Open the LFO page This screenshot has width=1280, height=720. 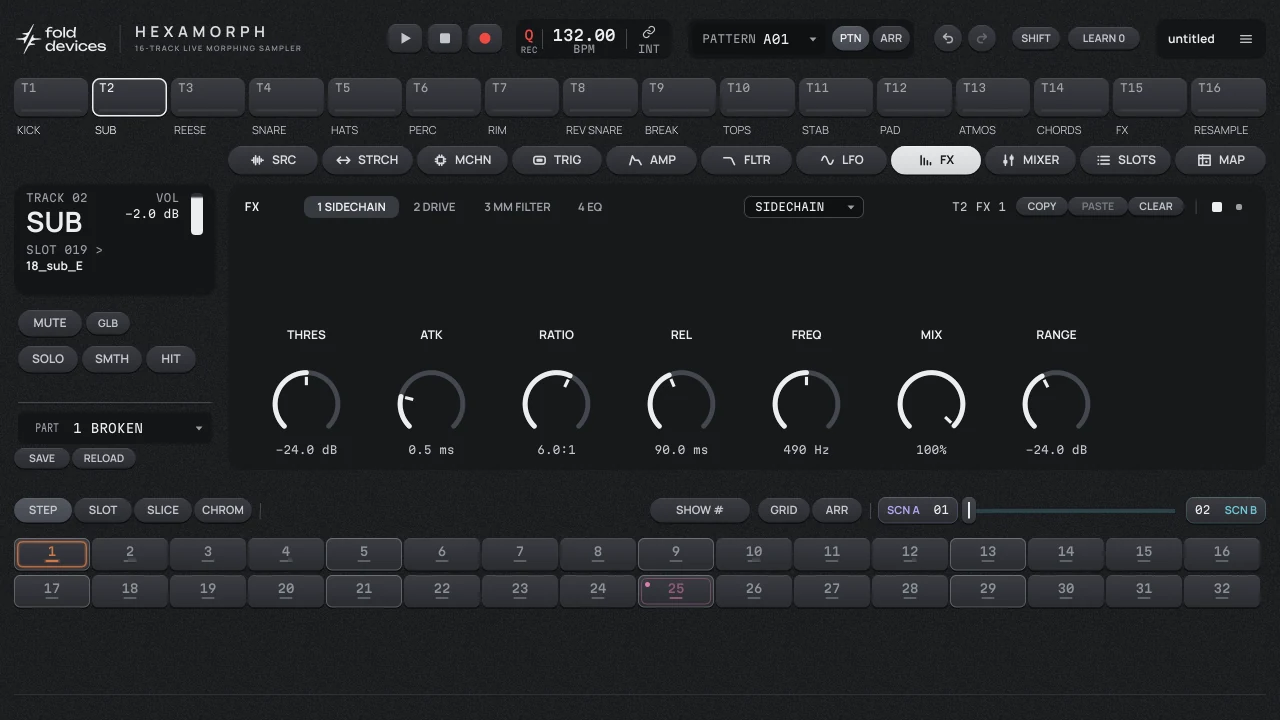click(840, 160)
